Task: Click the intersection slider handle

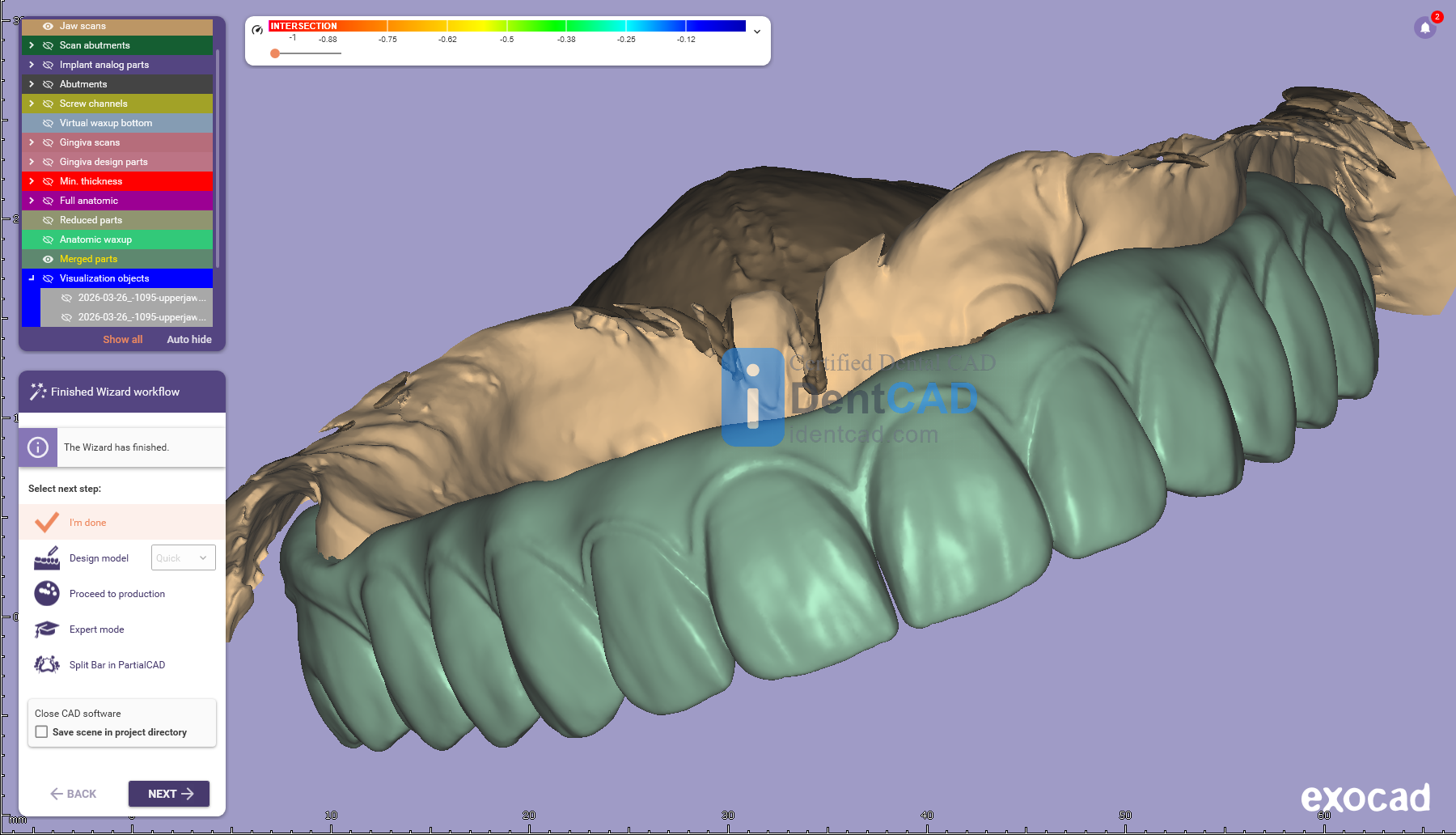Action: coord(275,53)
